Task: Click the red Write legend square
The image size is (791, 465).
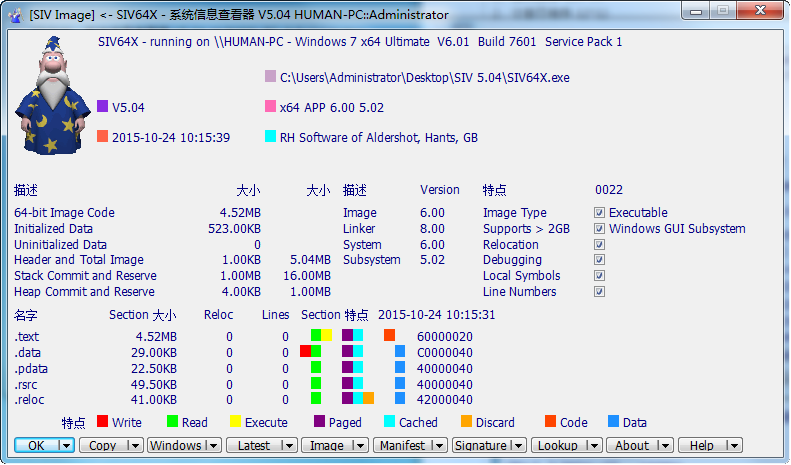Action: [101, 422]
